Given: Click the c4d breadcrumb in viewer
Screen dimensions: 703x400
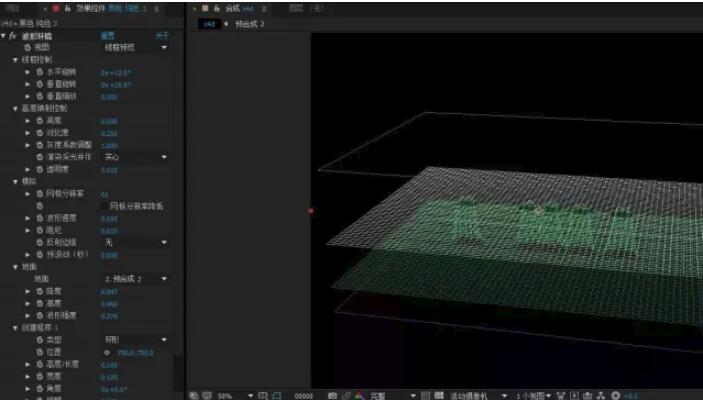Looking at the screenshot, I should (x=209, y=24).
